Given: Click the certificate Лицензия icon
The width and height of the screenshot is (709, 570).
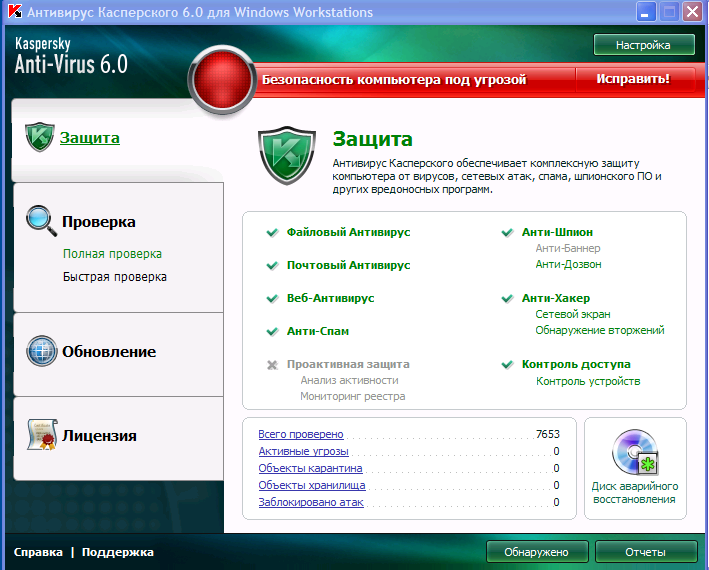Looking at the screenshot, I should coord(42,434).
